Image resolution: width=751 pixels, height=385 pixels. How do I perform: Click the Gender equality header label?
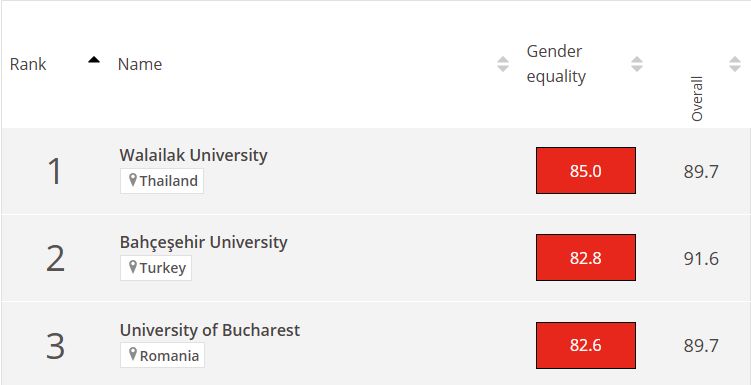[x=556, y=64]
